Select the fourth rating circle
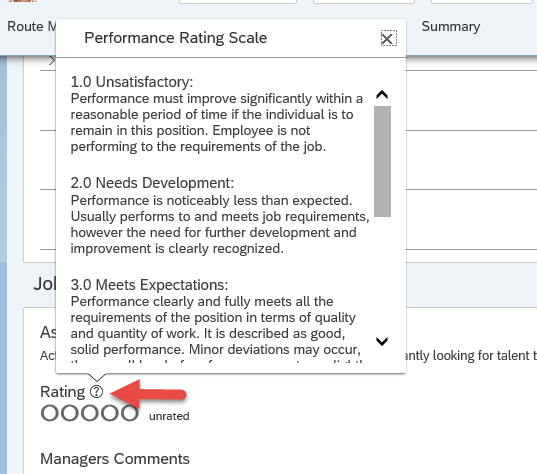This screenshot has height=474, width=537. point(110,413)
